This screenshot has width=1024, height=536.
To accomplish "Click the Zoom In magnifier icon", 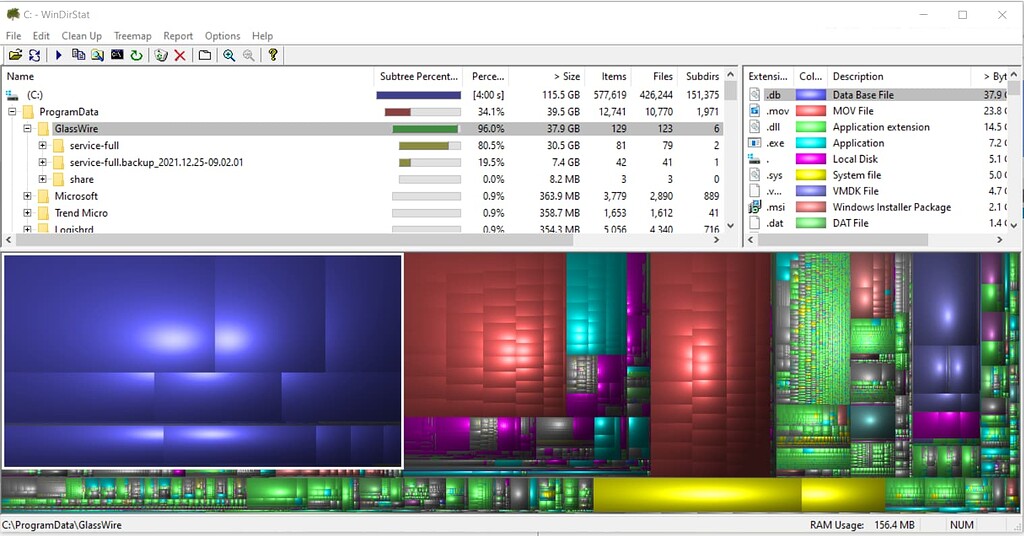I will coord(229,55).
